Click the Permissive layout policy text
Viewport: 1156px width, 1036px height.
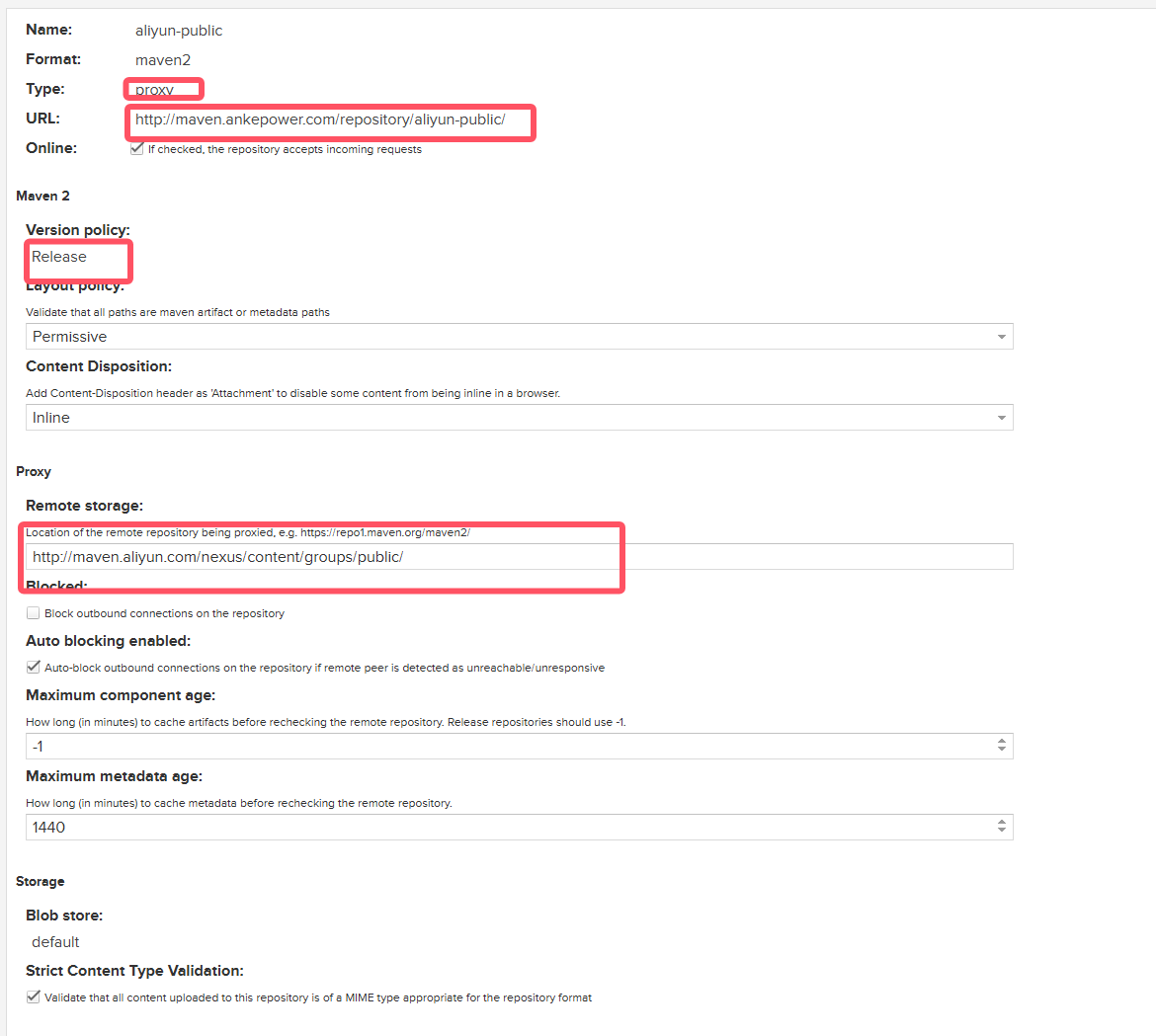(x=69, y=337)
